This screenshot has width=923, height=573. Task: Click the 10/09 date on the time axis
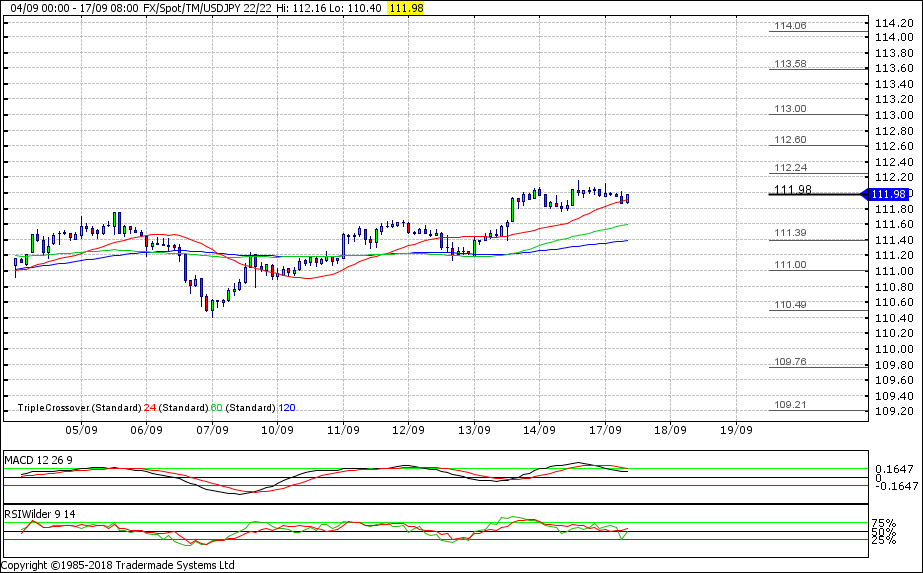point(277,431)
